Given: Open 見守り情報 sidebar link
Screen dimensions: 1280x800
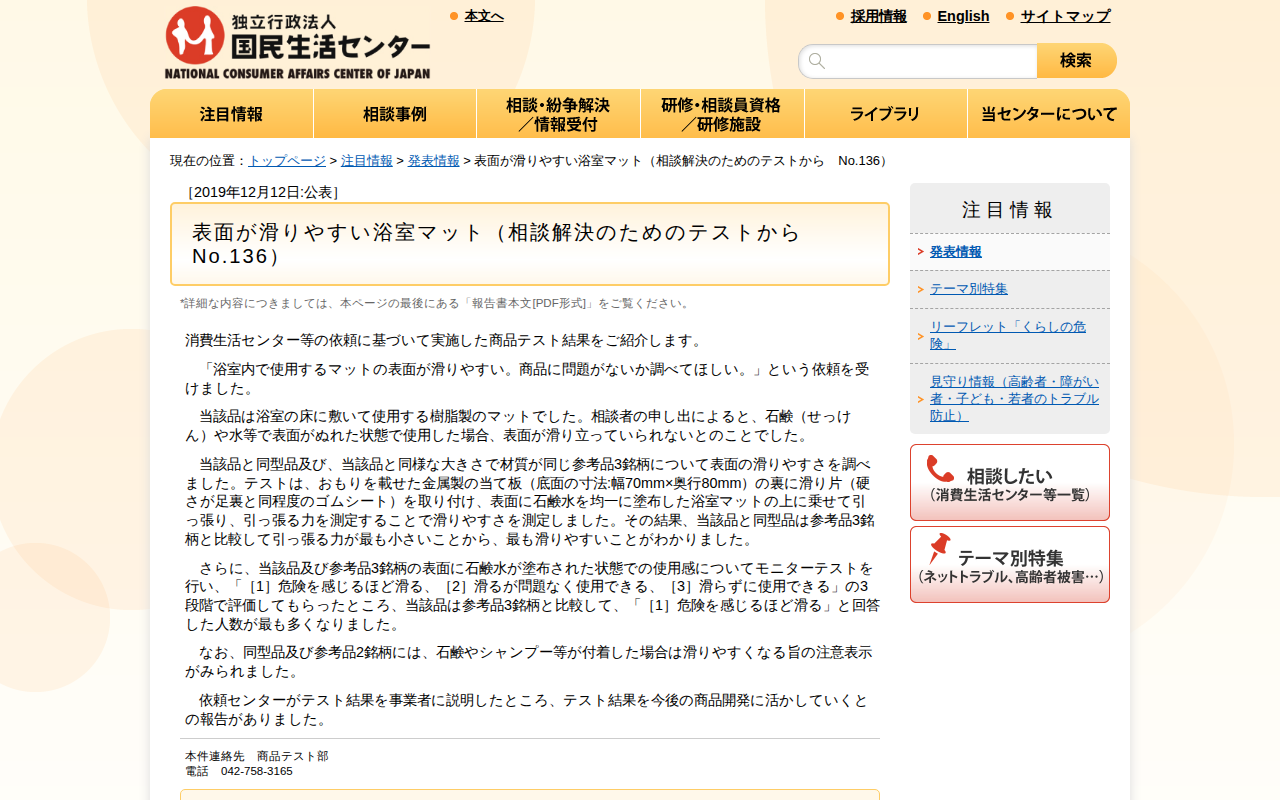Looking at the screenshot, I should click(x=1014, y=398).
